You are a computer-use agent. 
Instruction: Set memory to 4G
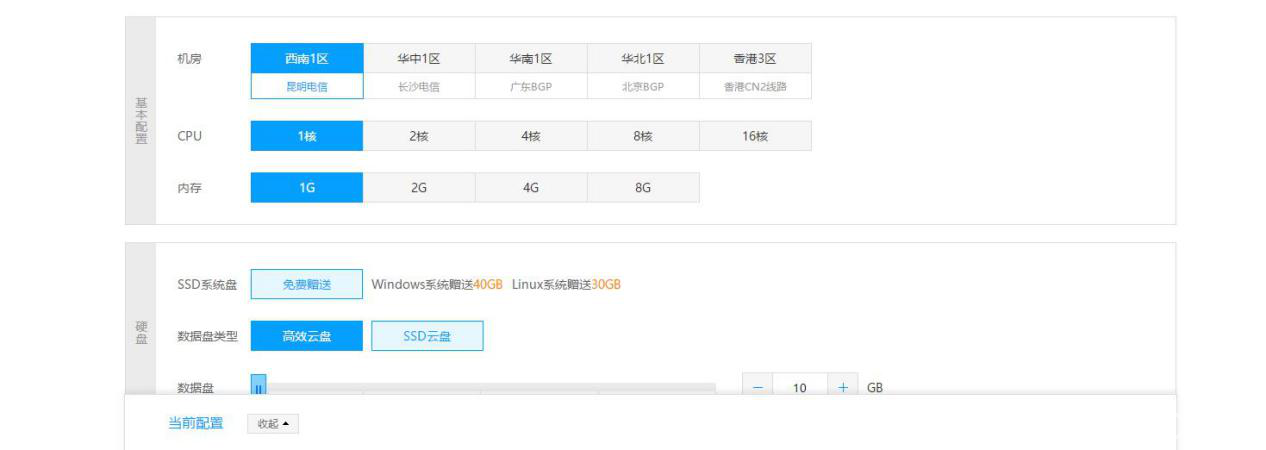531,188
